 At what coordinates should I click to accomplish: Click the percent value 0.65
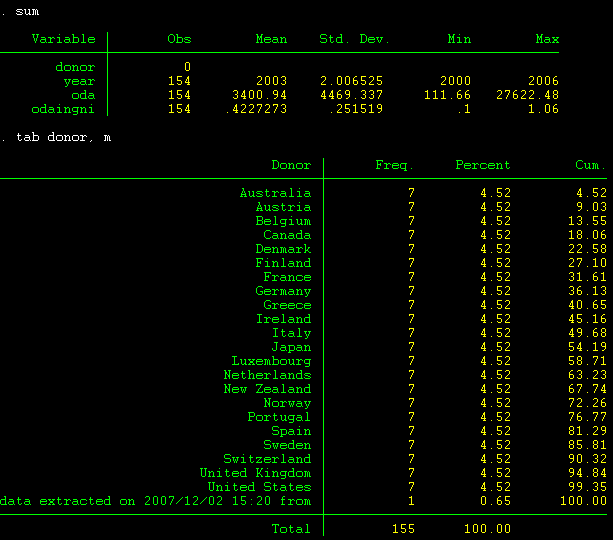pyautogui.click(x=495, y=501)
